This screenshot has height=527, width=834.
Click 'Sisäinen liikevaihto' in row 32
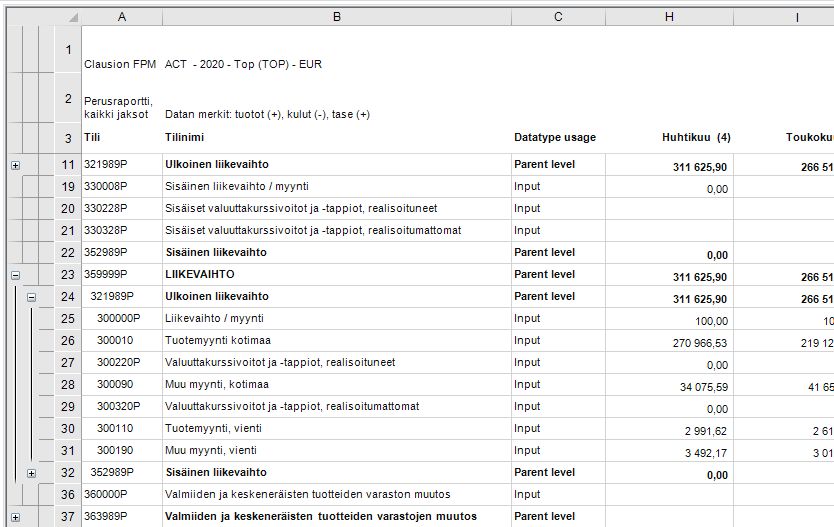337,473
